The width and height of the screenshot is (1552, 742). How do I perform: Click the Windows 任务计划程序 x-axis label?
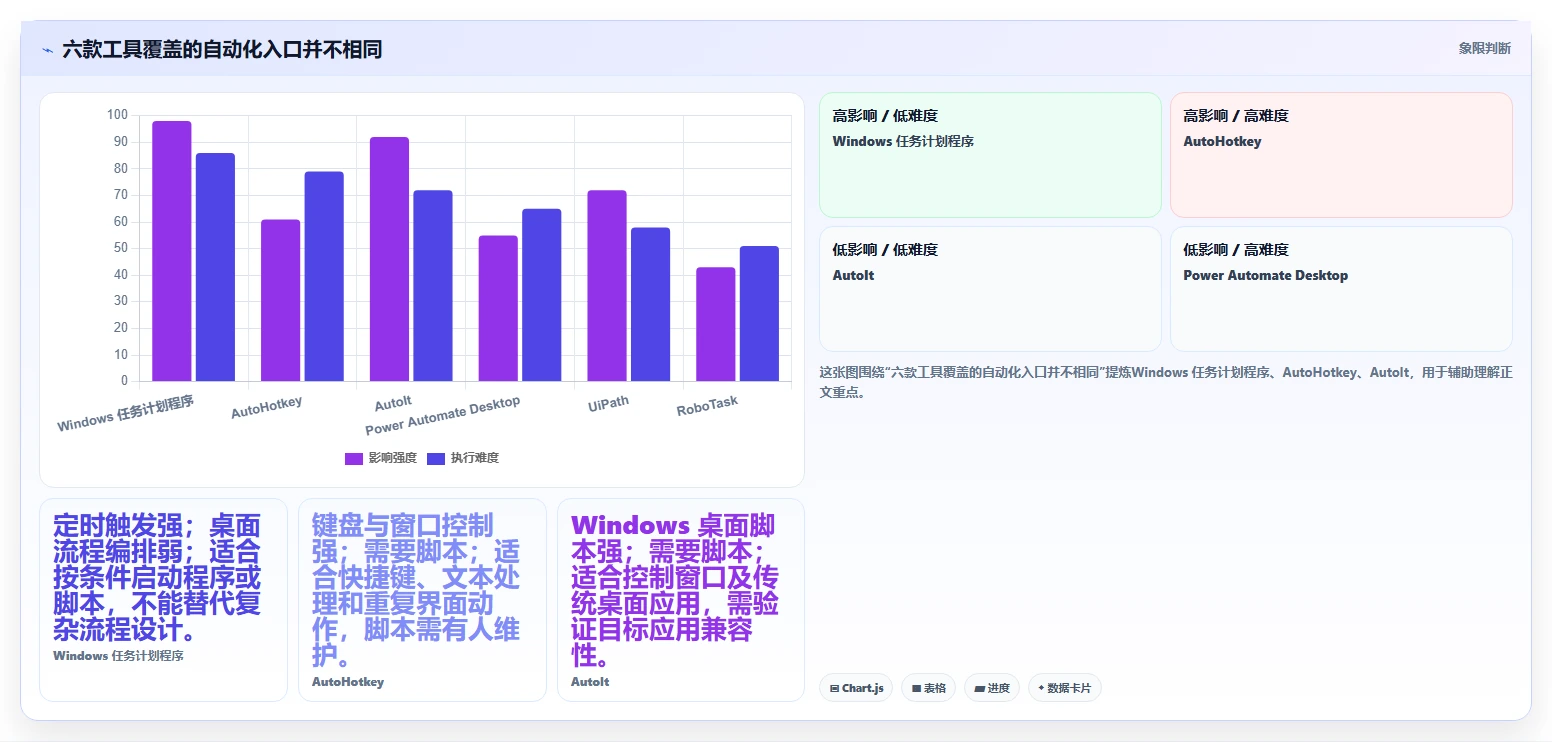pyautogui.click(x=126, y=413)
